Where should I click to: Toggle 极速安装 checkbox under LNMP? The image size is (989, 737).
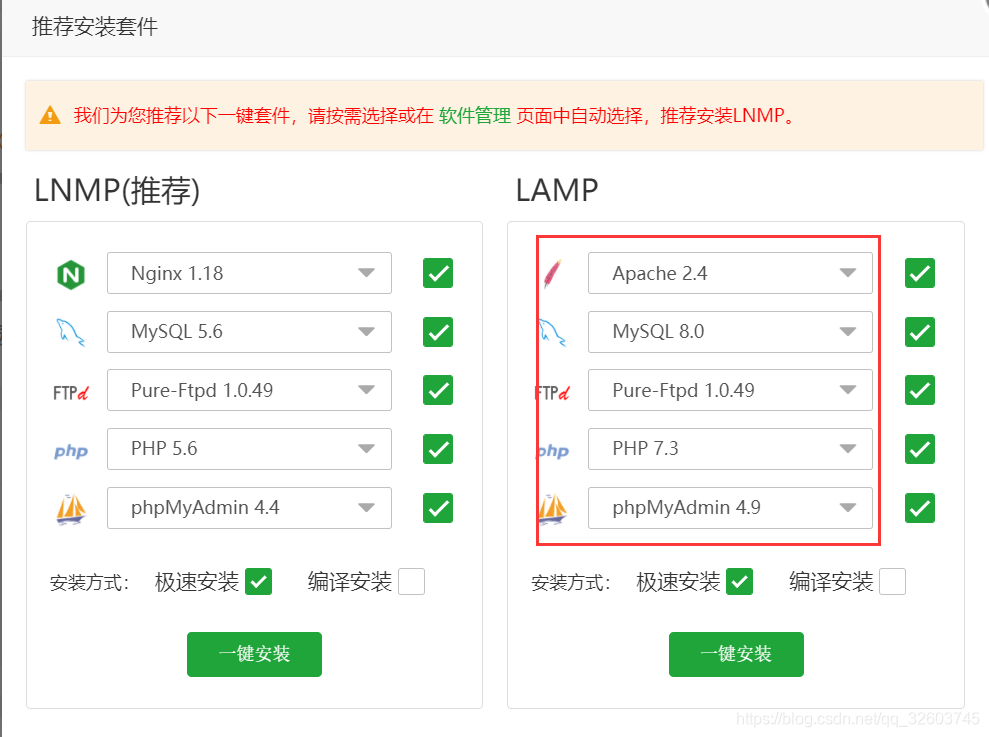click(x=259, y=582)
